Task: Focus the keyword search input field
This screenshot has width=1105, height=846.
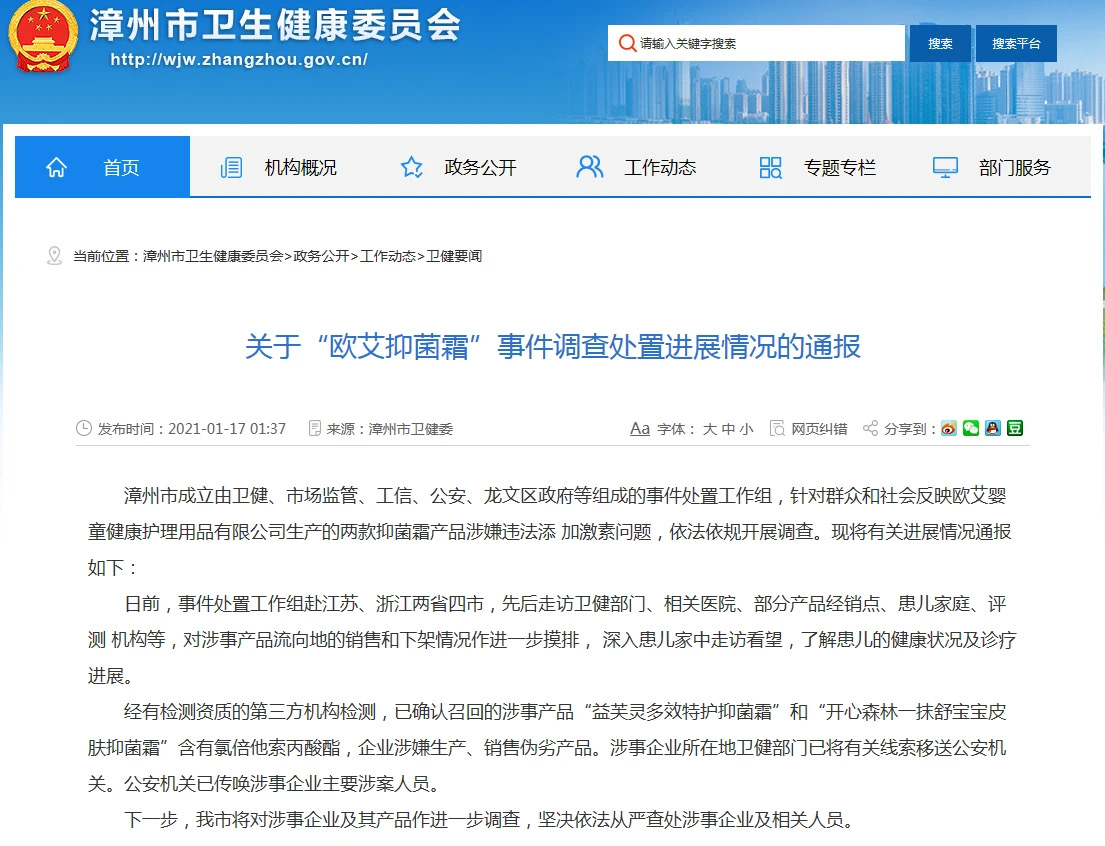Action: coord(756,43)
